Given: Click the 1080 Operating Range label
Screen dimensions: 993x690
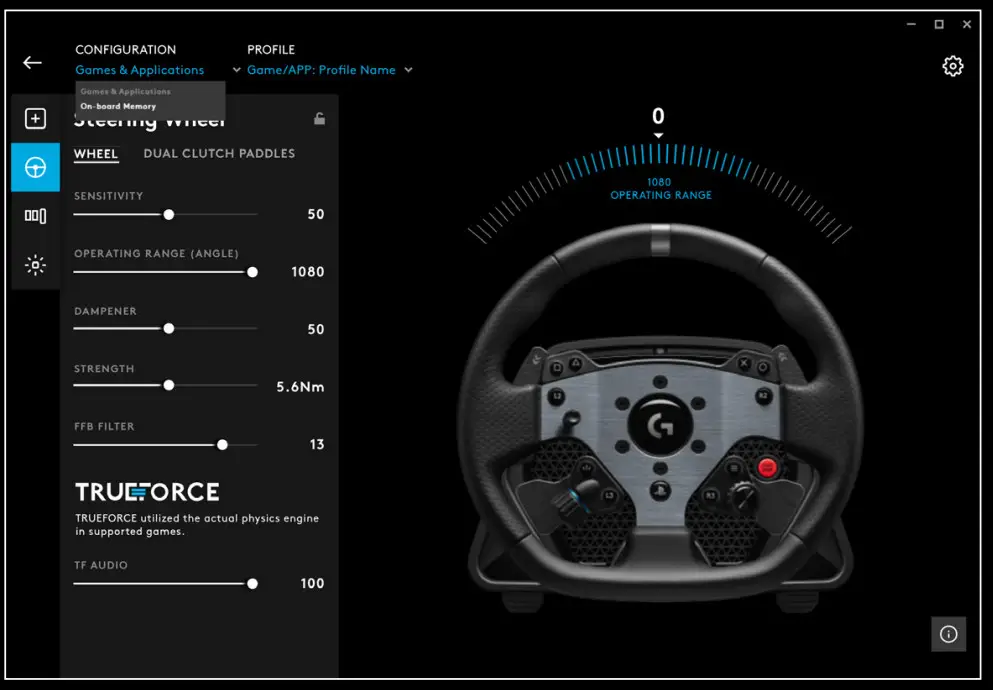Looking at the screenshot, I should 660,189.
